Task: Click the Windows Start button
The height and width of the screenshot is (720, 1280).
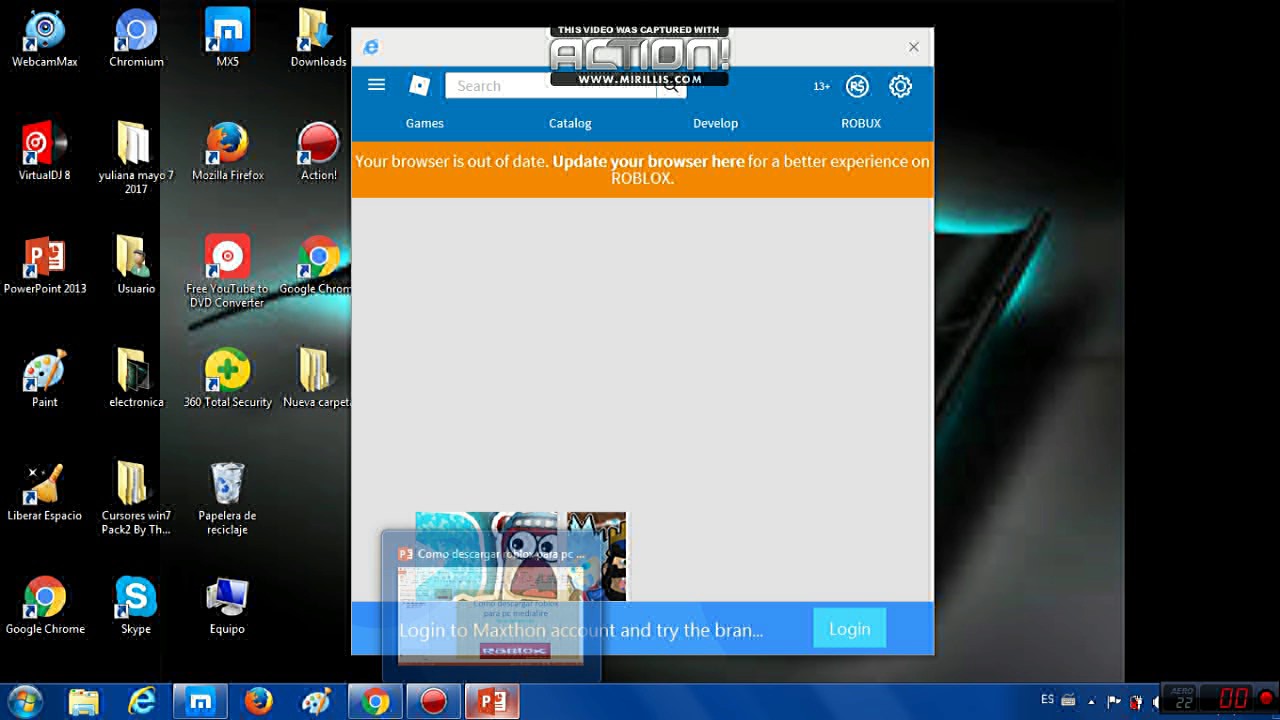Action: [25, 701]
